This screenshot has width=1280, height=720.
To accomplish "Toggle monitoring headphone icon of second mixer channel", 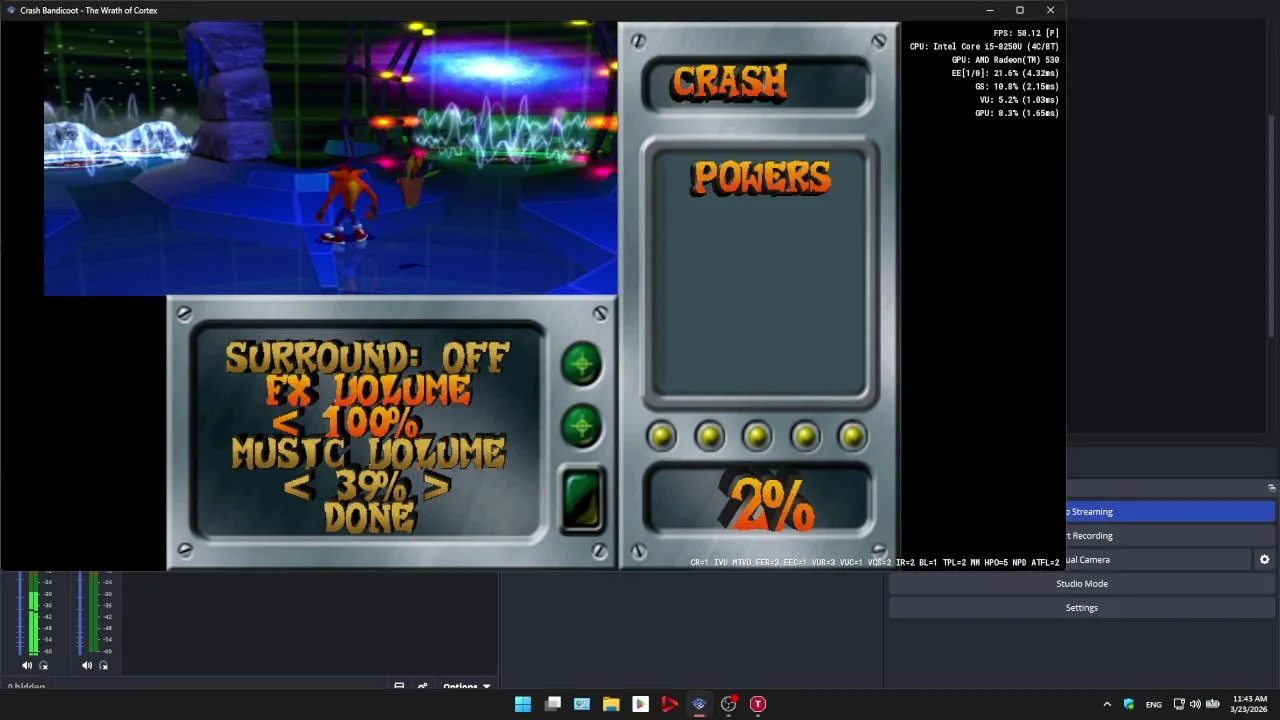I will click(103, 665).
